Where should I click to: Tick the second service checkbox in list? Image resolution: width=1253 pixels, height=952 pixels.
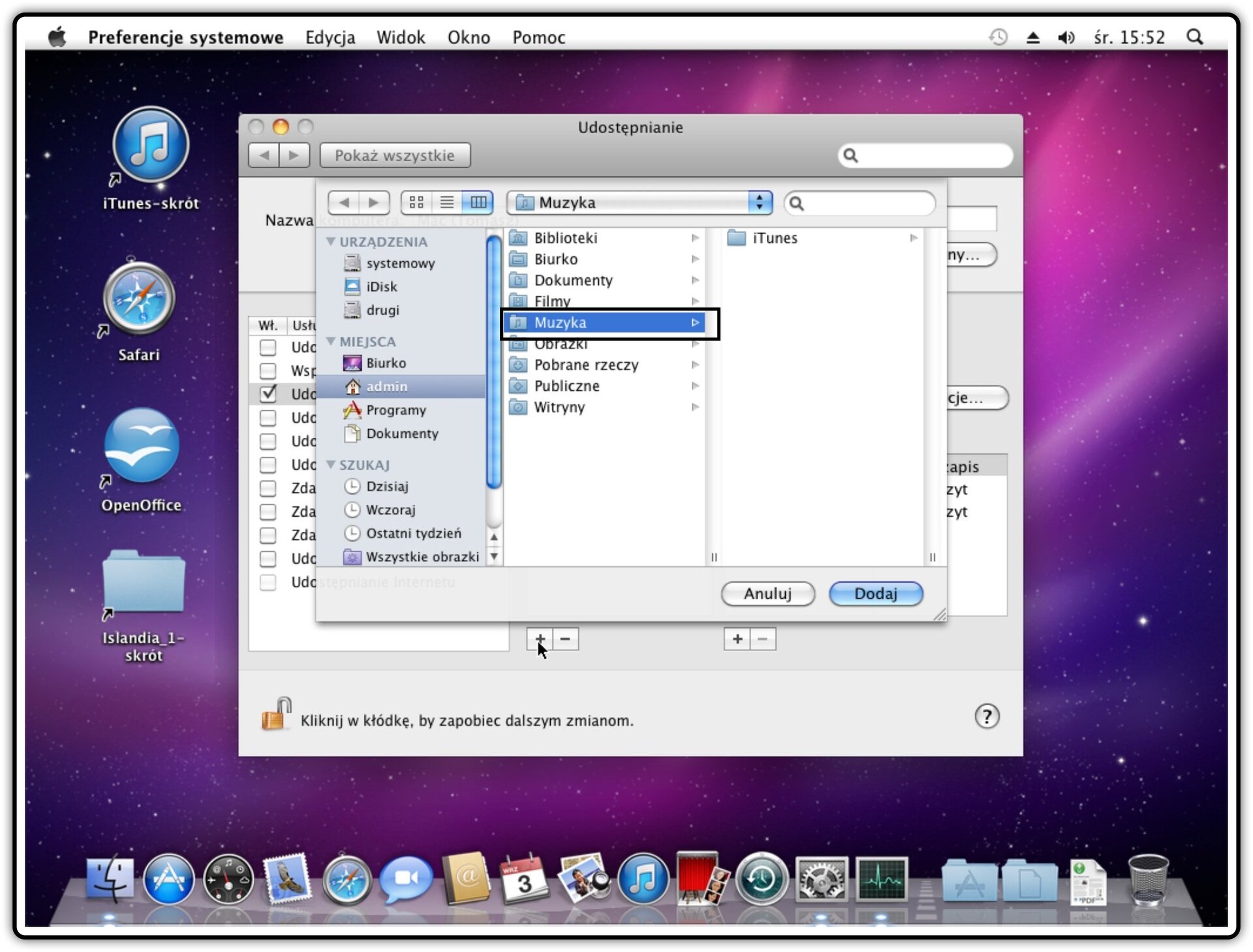[268, 371]
